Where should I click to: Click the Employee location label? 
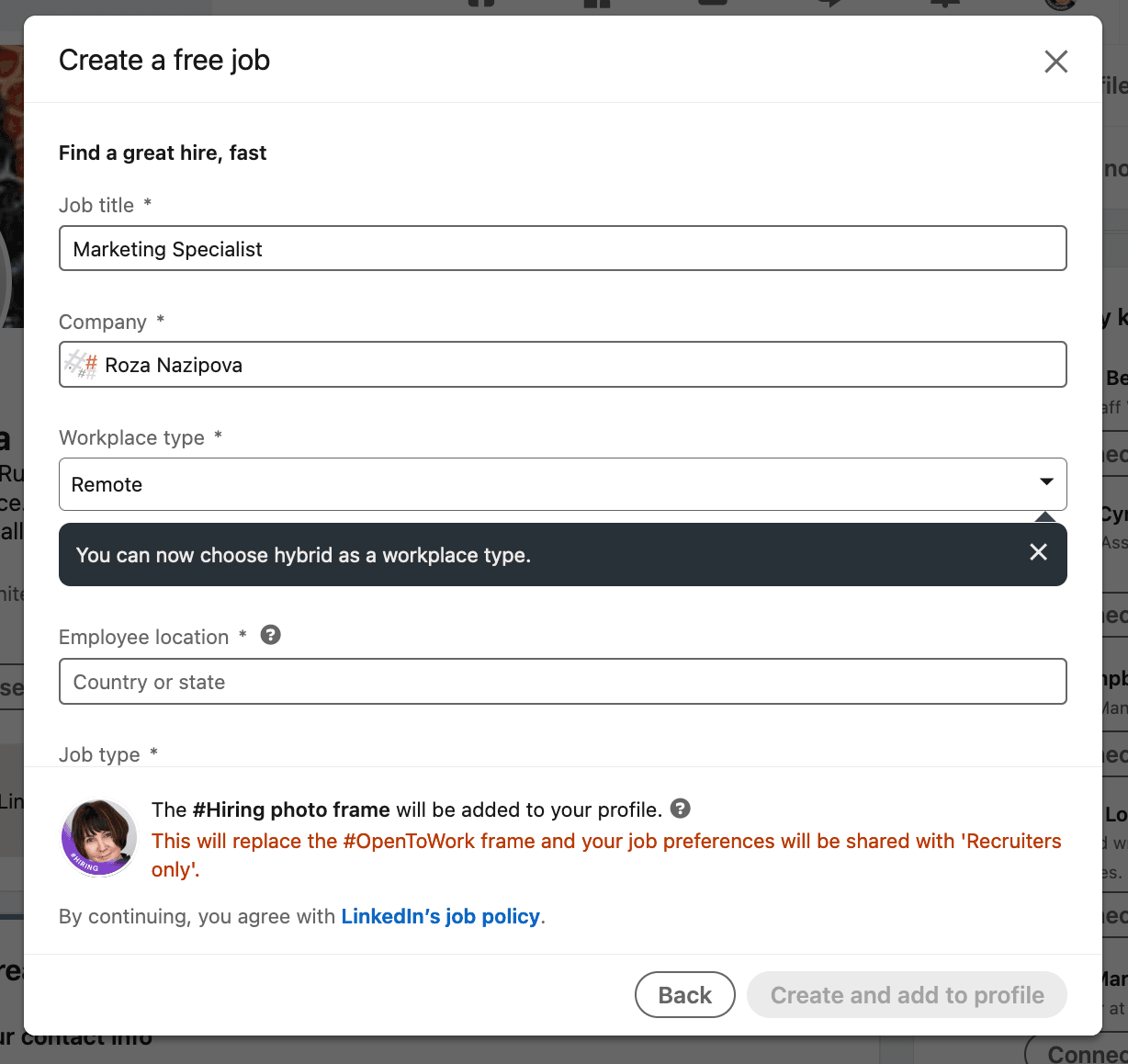coord(143,637)
